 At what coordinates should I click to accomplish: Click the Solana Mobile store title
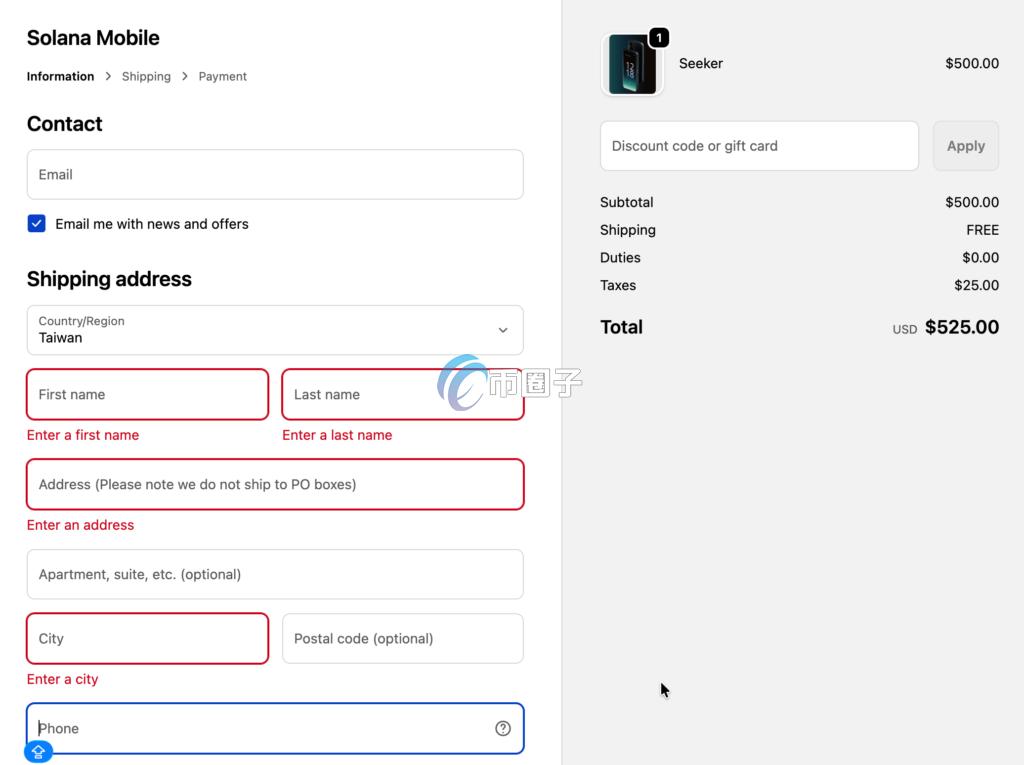93,38
